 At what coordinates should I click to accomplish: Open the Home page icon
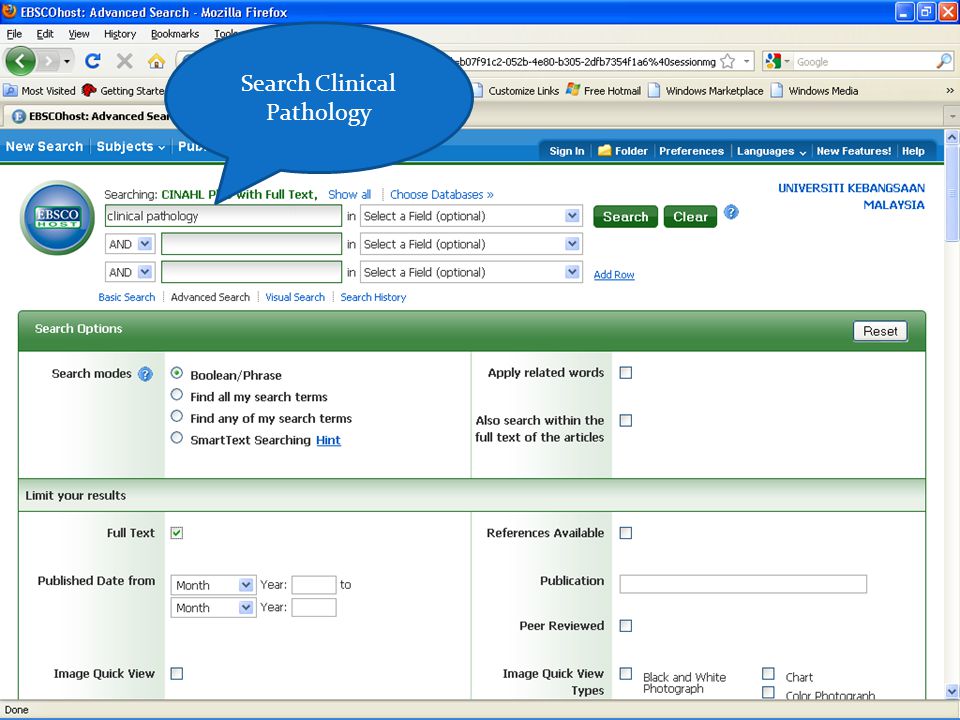click(156, 61)
